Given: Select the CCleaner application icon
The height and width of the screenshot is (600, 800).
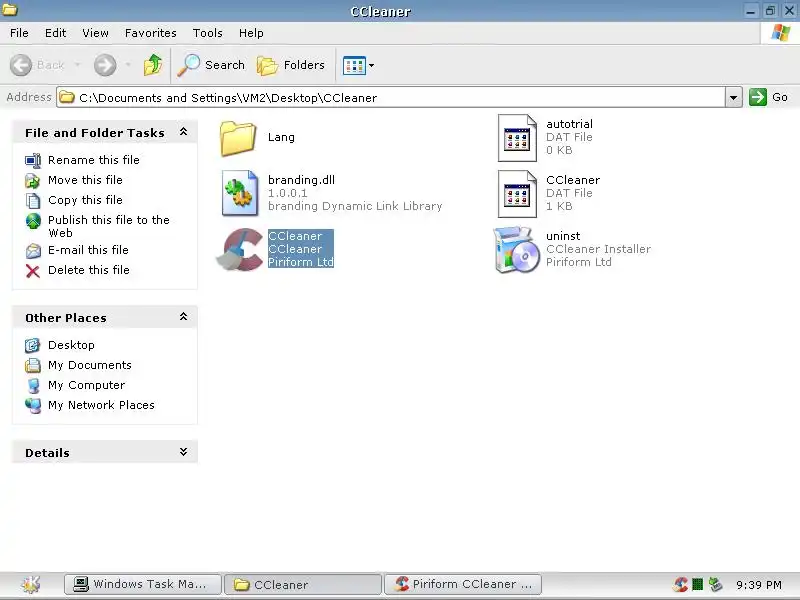Looking at the screenshot, I should tap(240, 249).
